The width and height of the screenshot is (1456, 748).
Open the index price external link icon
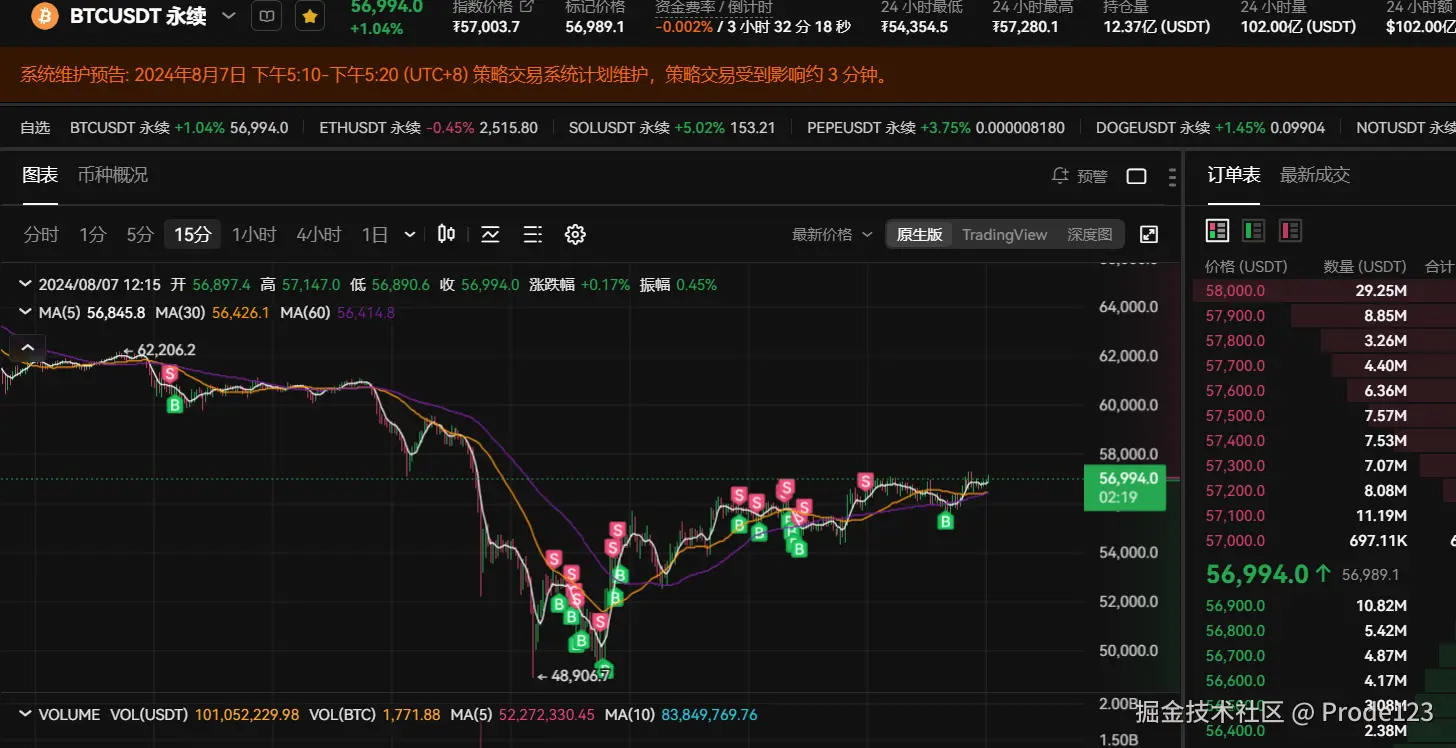tap(527, 6)
